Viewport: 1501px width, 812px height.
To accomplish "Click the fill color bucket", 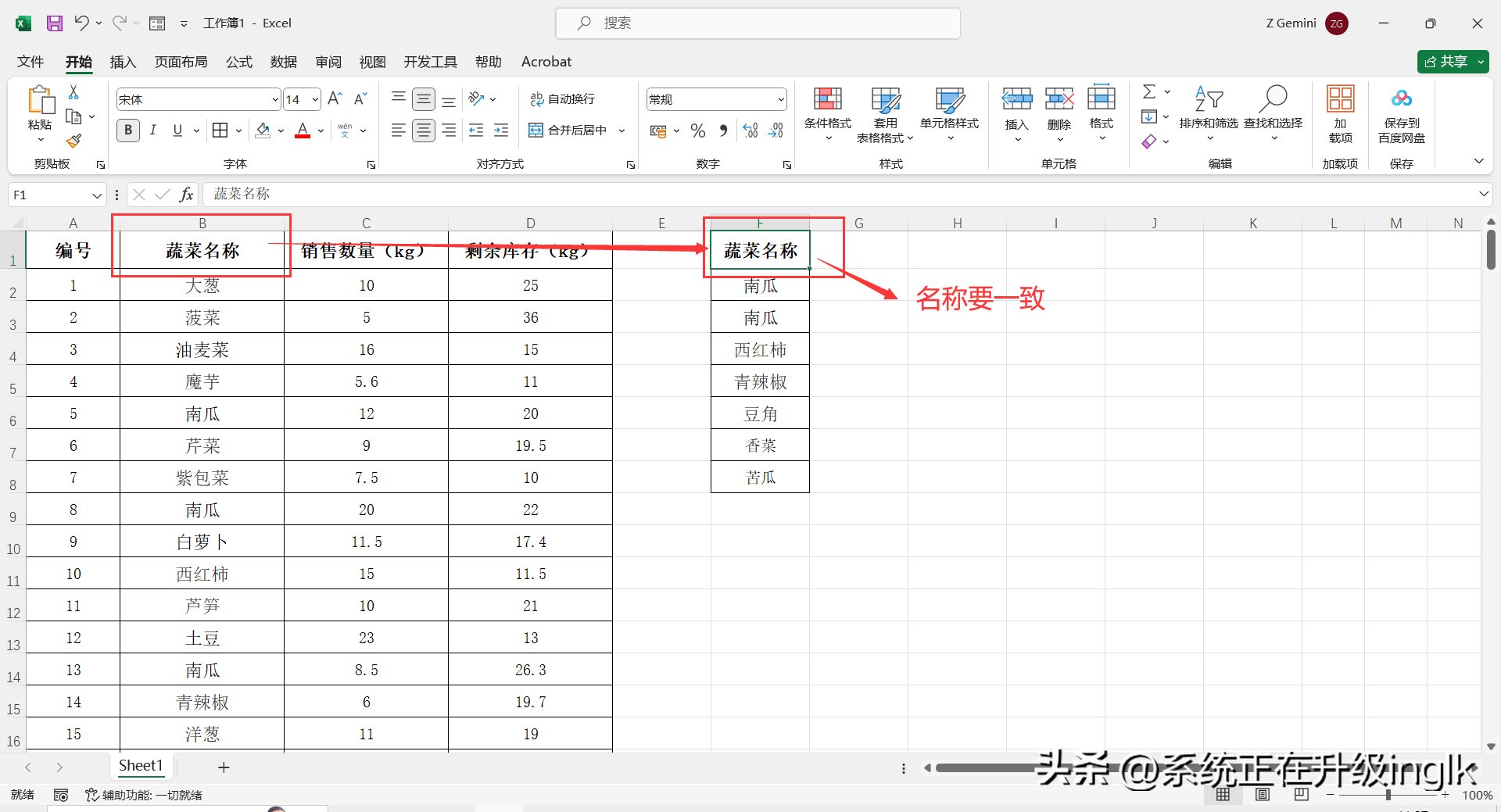I will point(263,131).
